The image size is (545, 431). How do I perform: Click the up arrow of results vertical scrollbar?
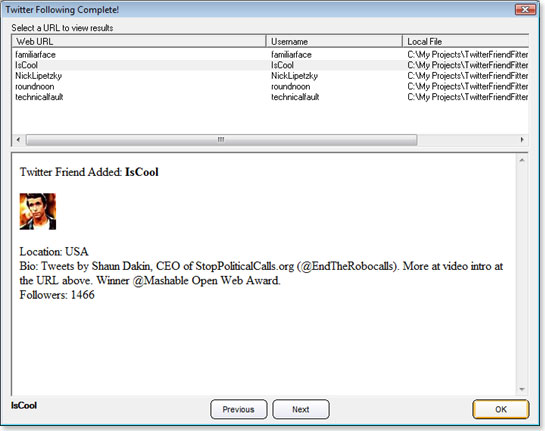point(522,160)
